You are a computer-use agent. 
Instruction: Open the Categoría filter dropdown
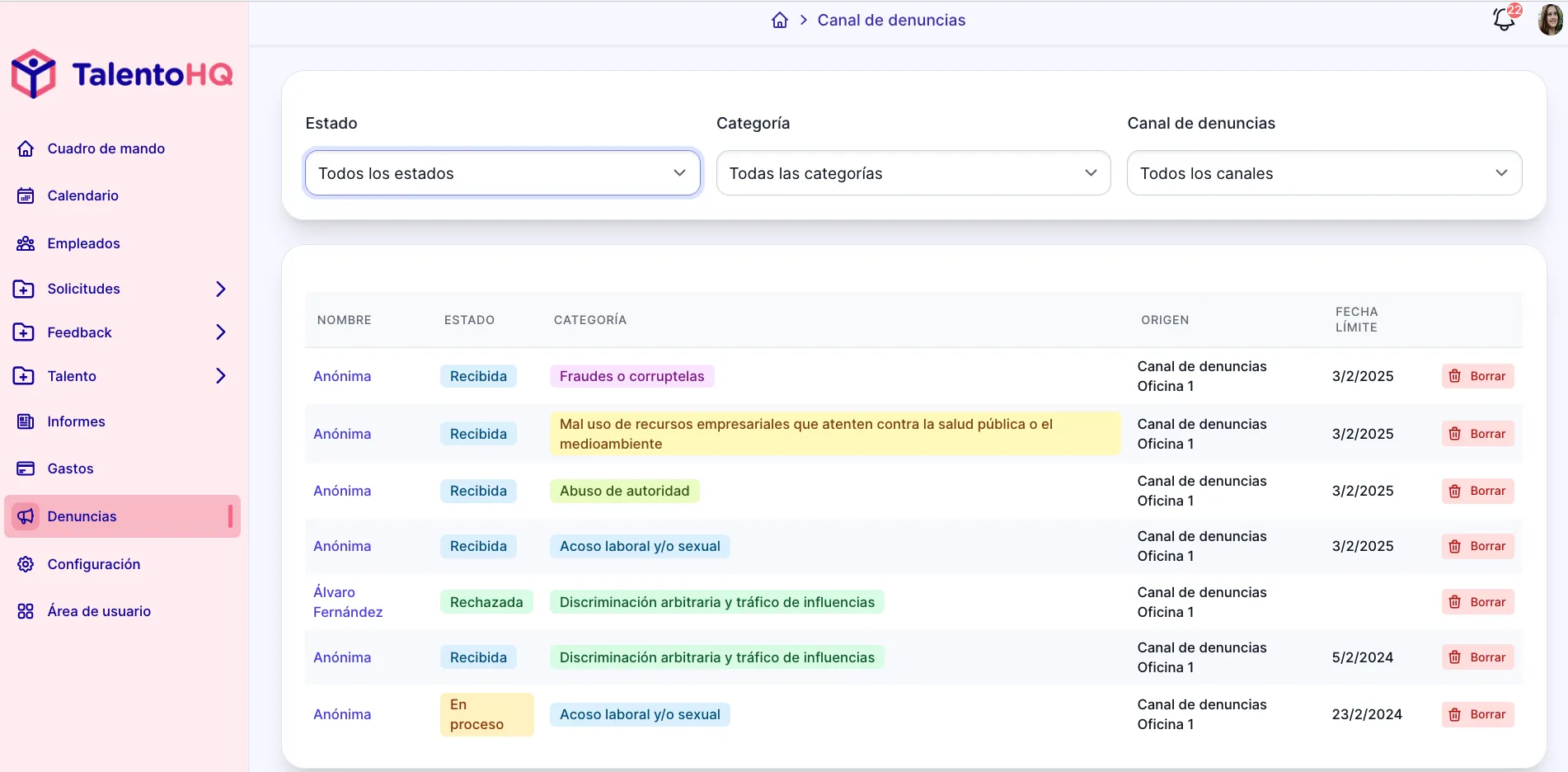[x=913, y=173]
